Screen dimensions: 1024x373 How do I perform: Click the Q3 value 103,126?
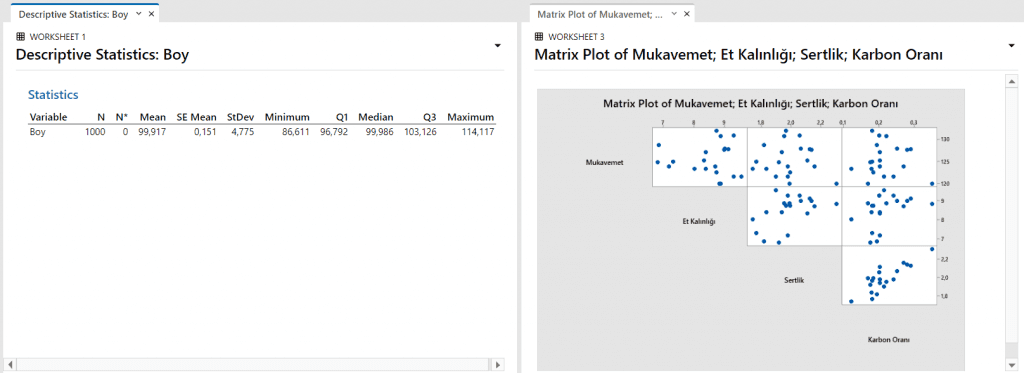click(420, 132)
